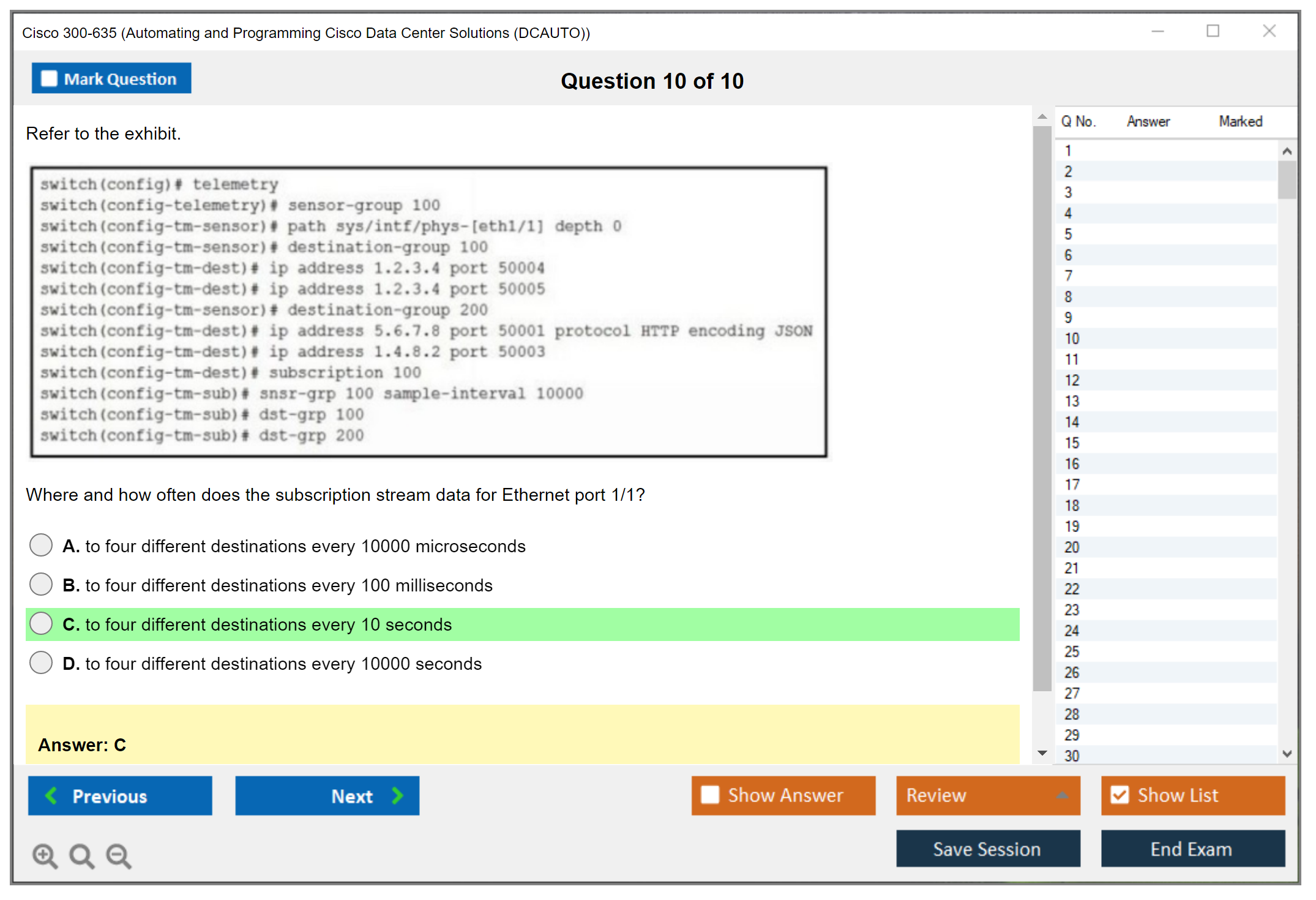The image size is (1316, 900).
Task: Select answer A, 10000 microseconds
Action: (x=41, y=545)
